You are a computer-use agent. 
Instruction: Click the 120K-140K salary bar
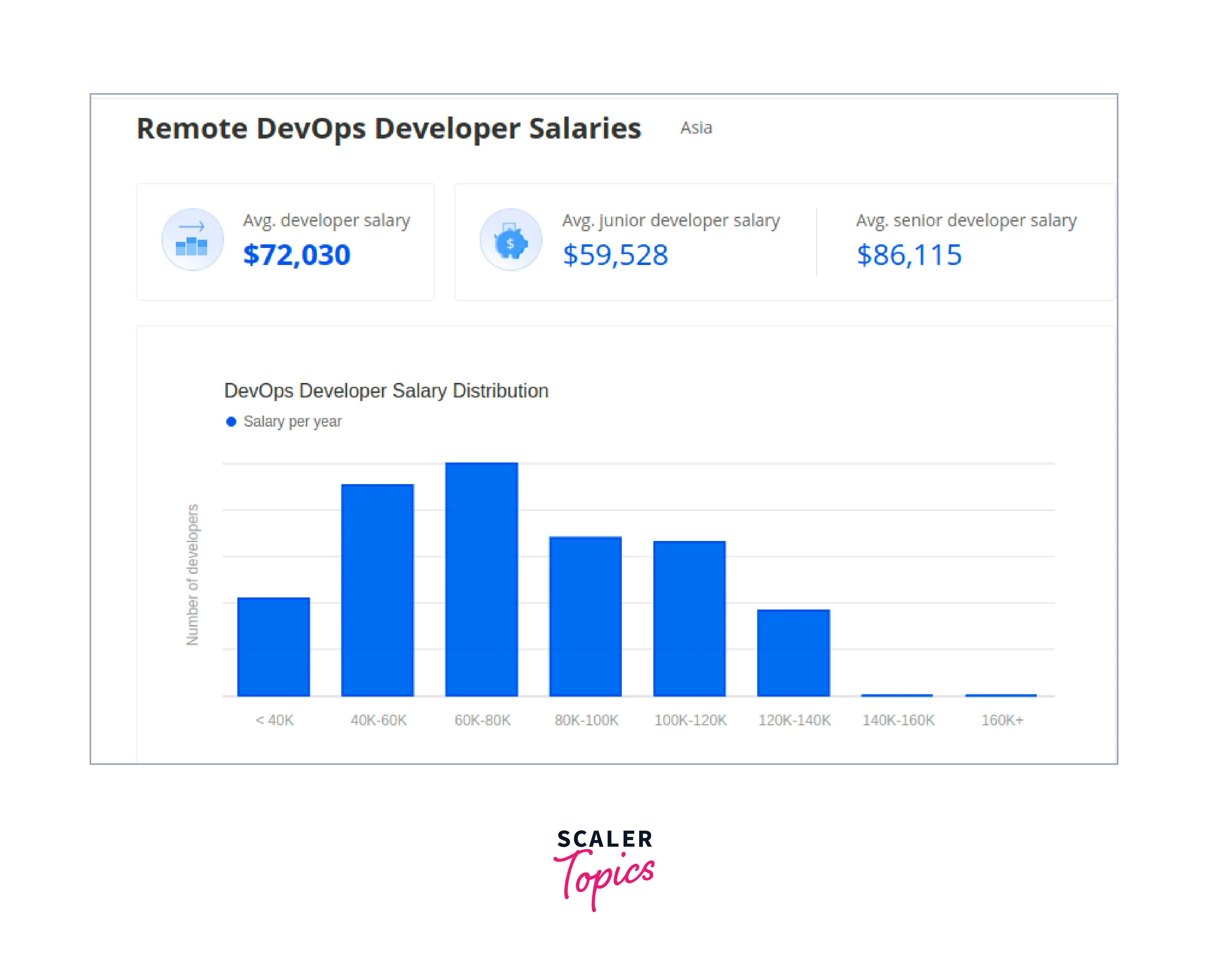coord(793,653)
